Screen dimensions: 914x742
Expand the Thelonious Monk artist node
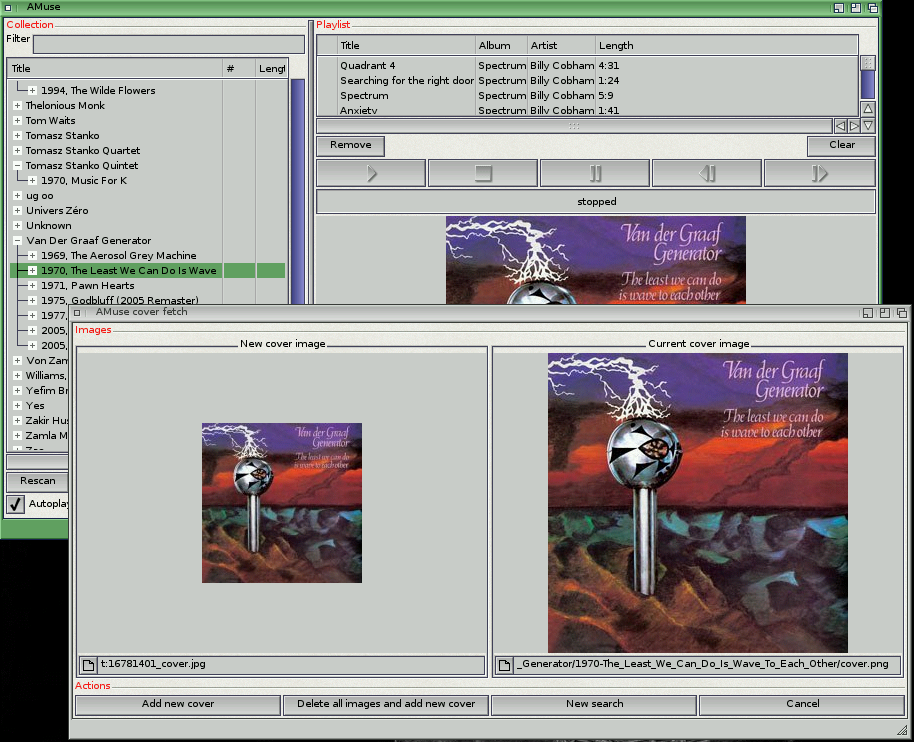tap(17, 106)
